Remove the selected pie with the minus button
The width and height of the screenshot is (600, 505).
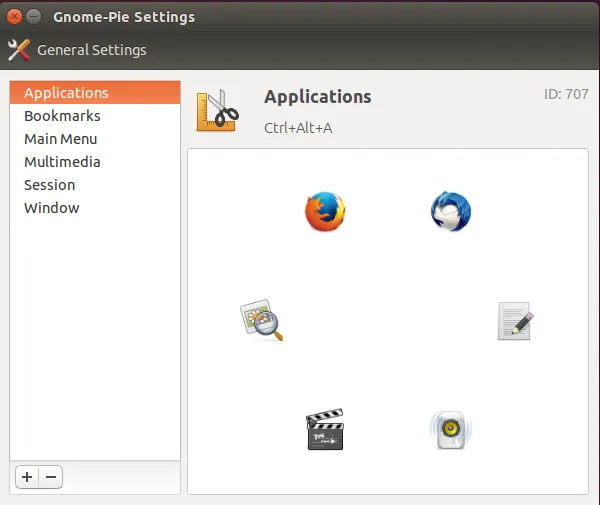click(x=51, y=477)
